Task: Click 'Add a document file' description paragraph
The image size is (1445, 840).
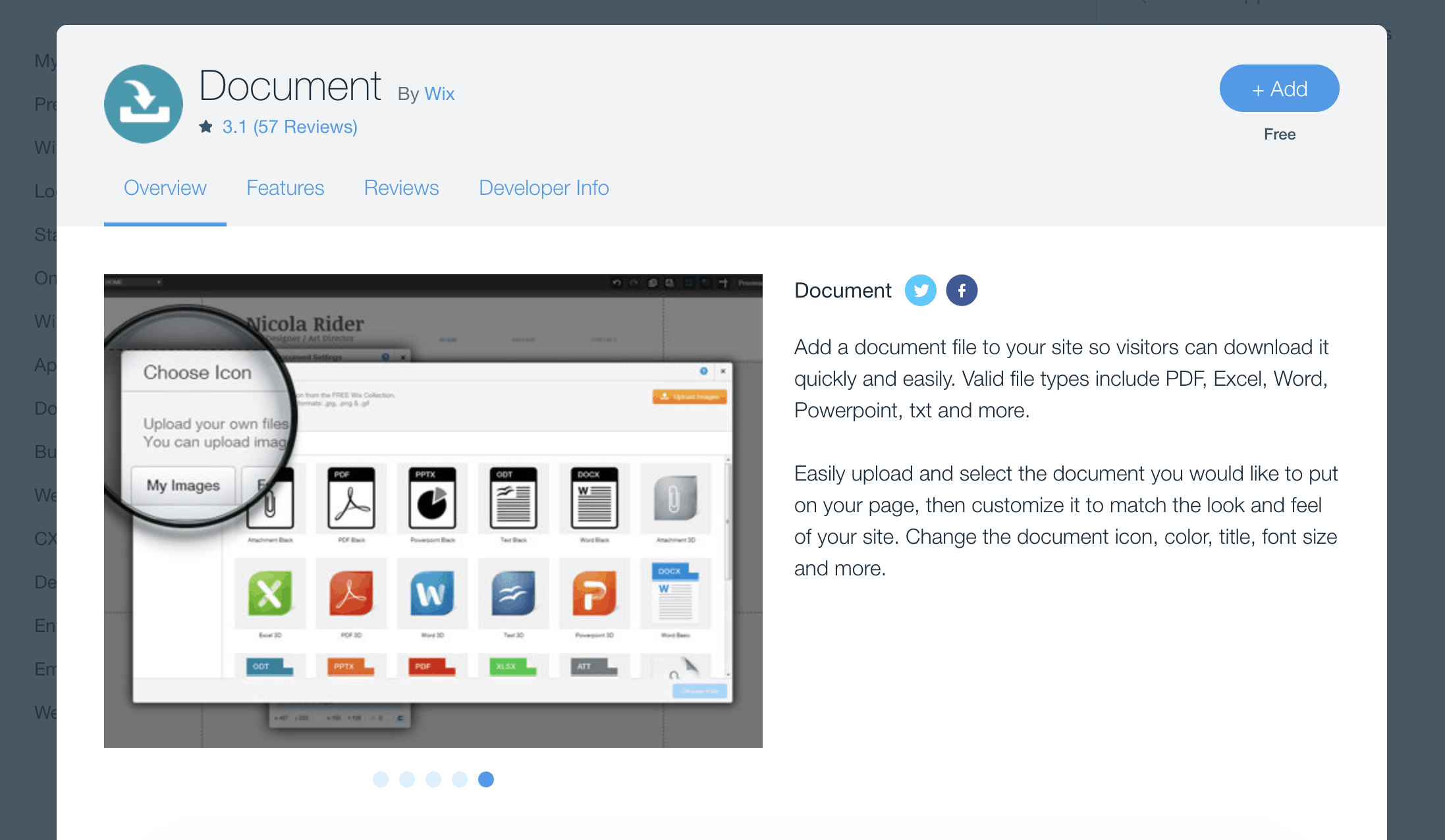Action: (1062, 379)
